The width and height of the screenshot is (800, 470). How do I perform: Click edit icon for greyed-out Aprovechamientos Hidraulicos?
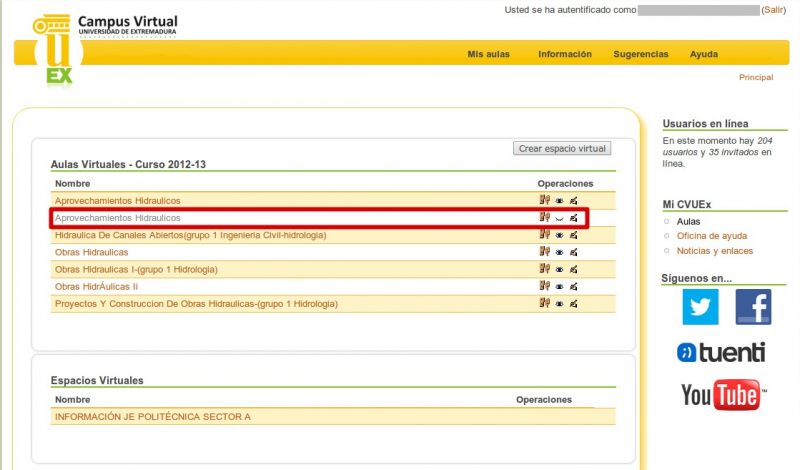pos(573,218)
